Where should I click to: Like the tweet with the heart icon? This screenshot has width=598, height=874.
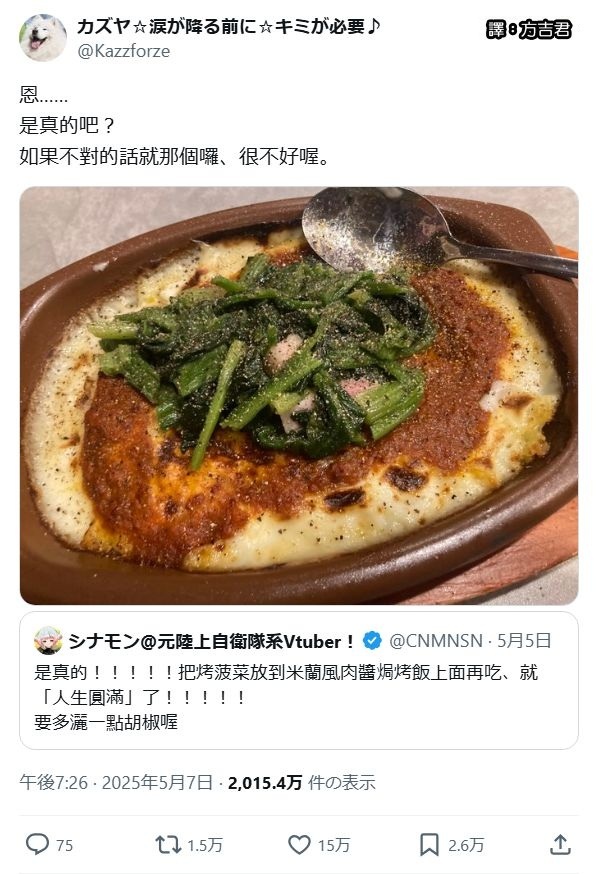coord(299,844)
